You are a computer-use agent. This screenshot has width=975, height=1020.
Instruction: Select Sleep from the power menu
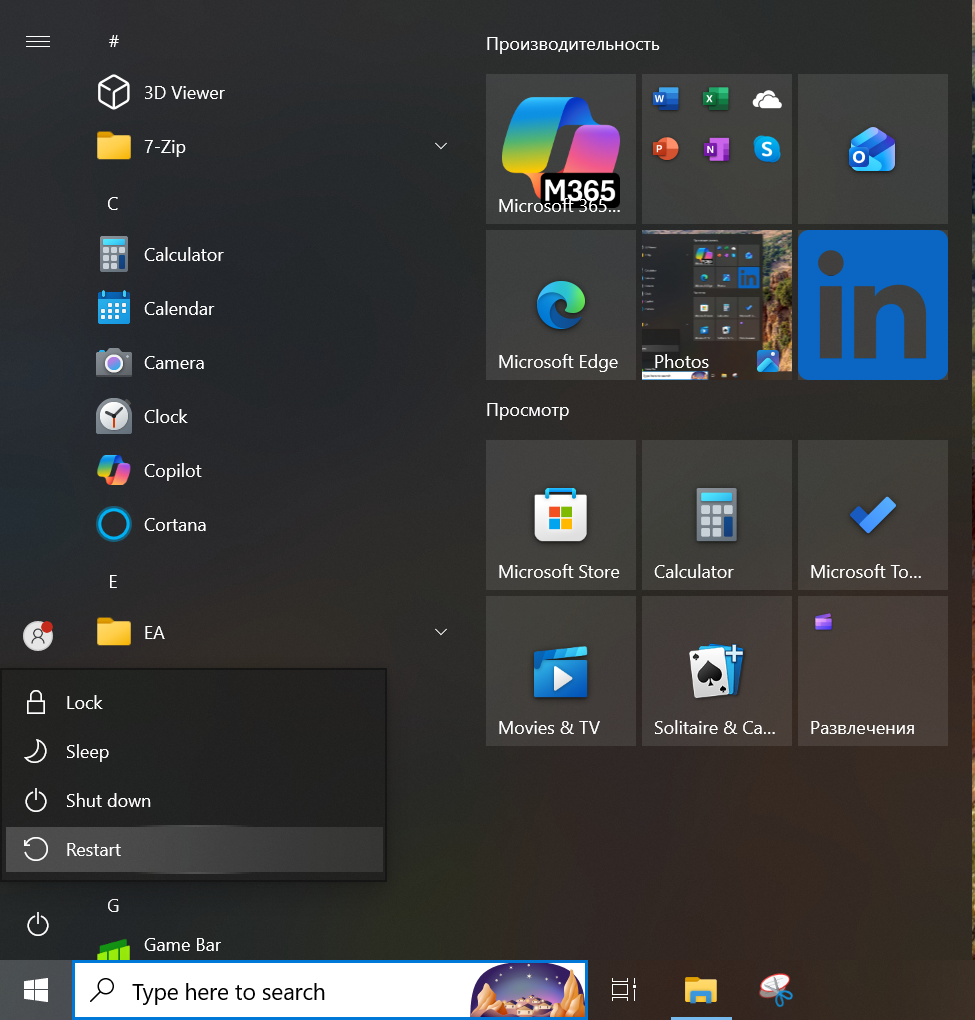pos(194,752)
